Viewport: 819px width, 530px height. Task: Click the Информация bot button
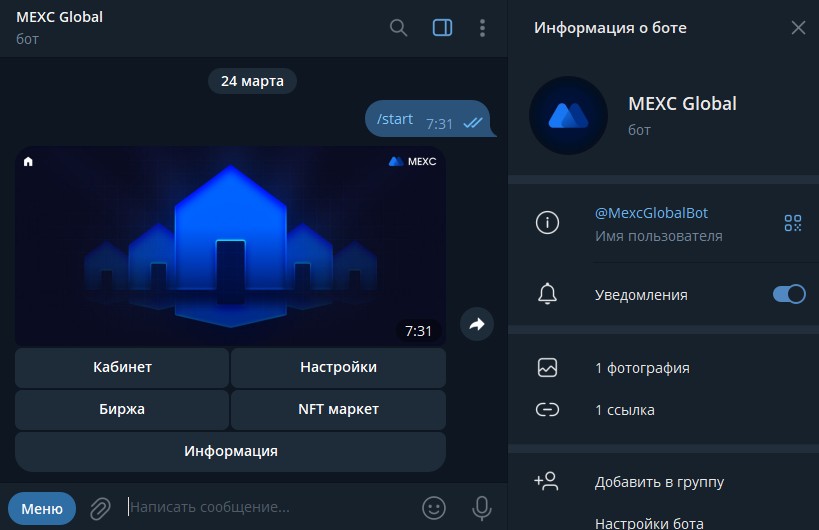point(230,452)
